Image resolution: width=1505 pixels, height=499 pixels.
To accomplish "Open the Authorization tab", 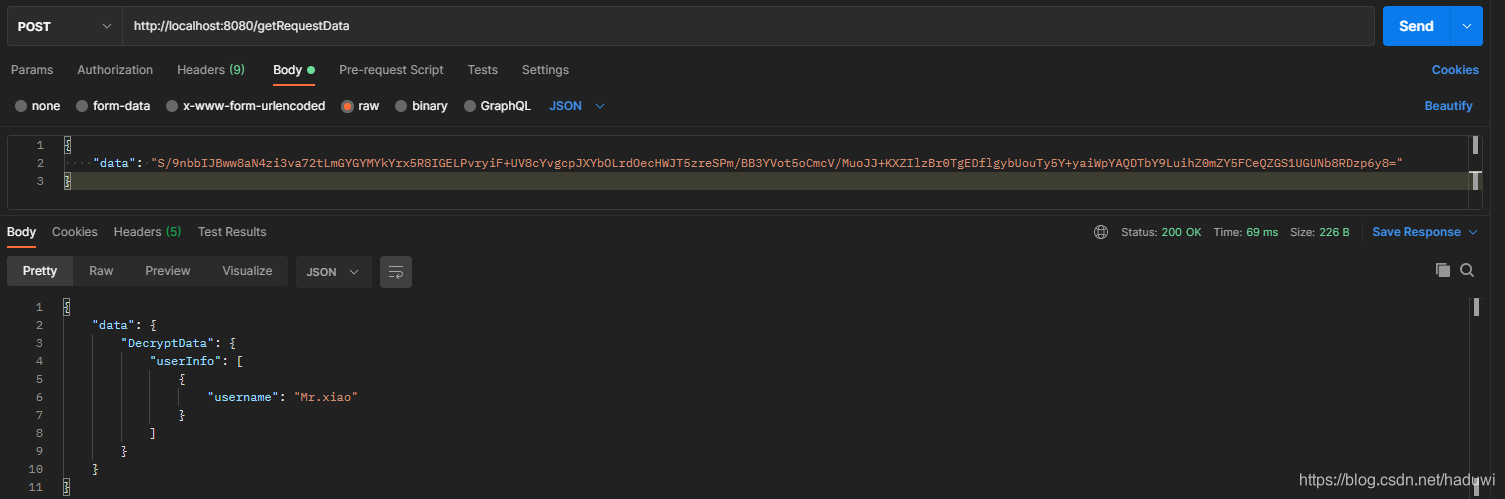I will (115, 70).
